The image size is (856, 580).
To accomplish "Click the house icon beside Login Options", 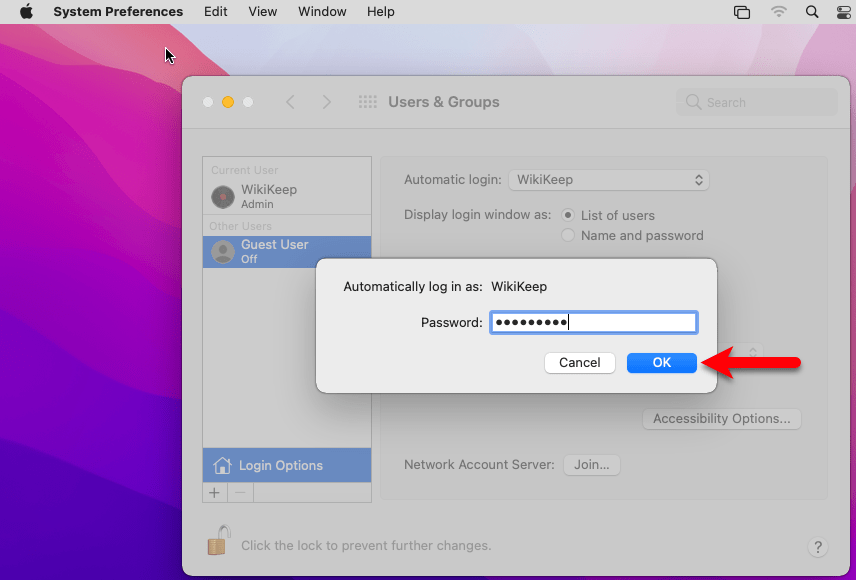I will coord(222,465).
